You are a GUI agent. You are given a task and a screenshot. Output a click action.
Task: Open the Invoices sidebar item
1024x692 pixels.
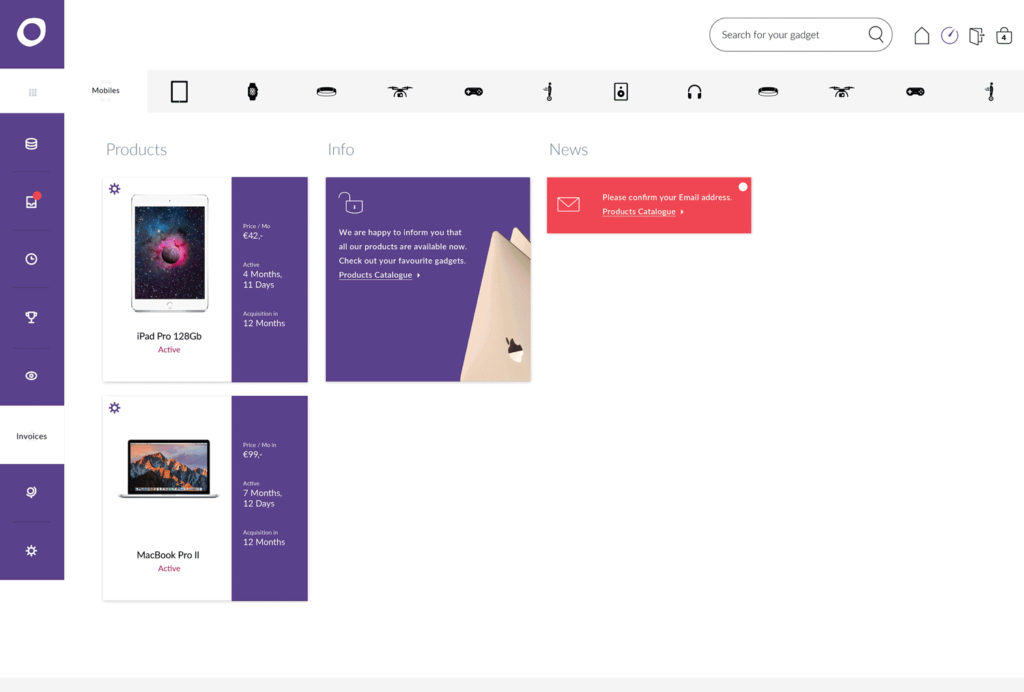click(32, 436)
